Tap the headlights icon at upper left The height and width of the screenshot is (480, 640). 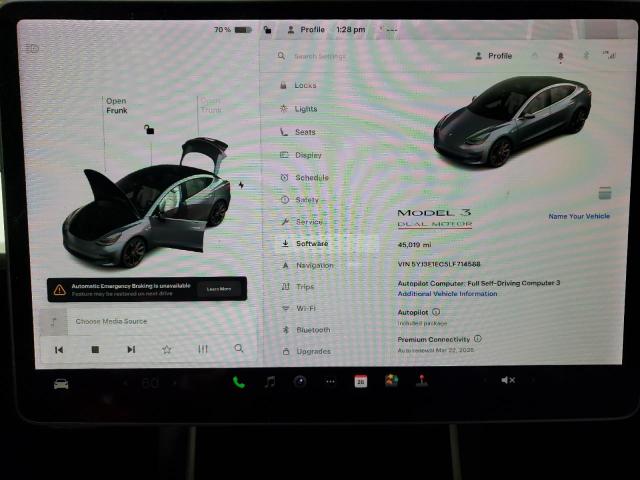[x=32, y=49]
